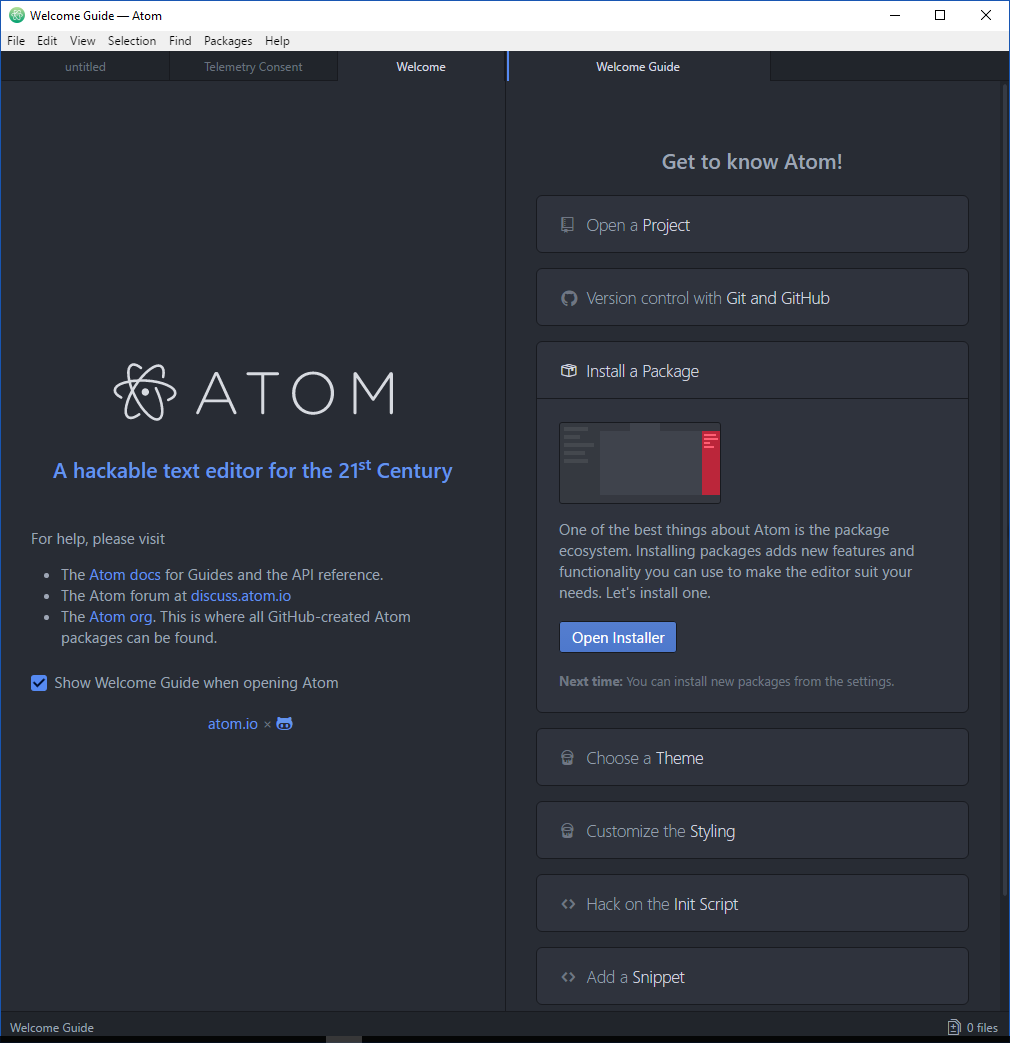Click the package box icon beside Install a Package
The image size is (1010, 1043).
coord(568,371)
